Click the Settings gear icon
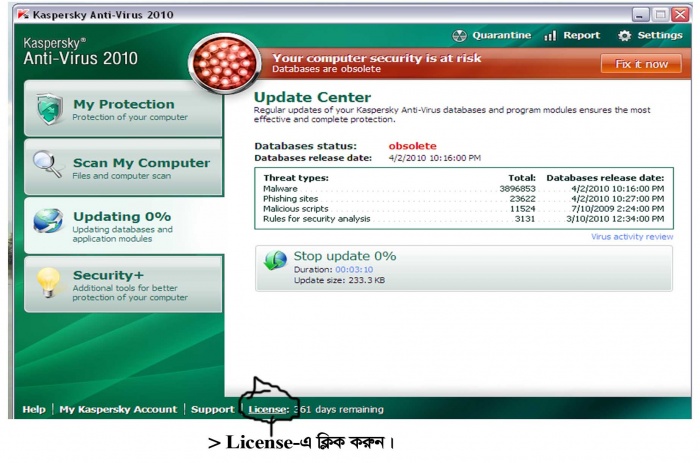 pyautogui.click(x=625, y=36)
